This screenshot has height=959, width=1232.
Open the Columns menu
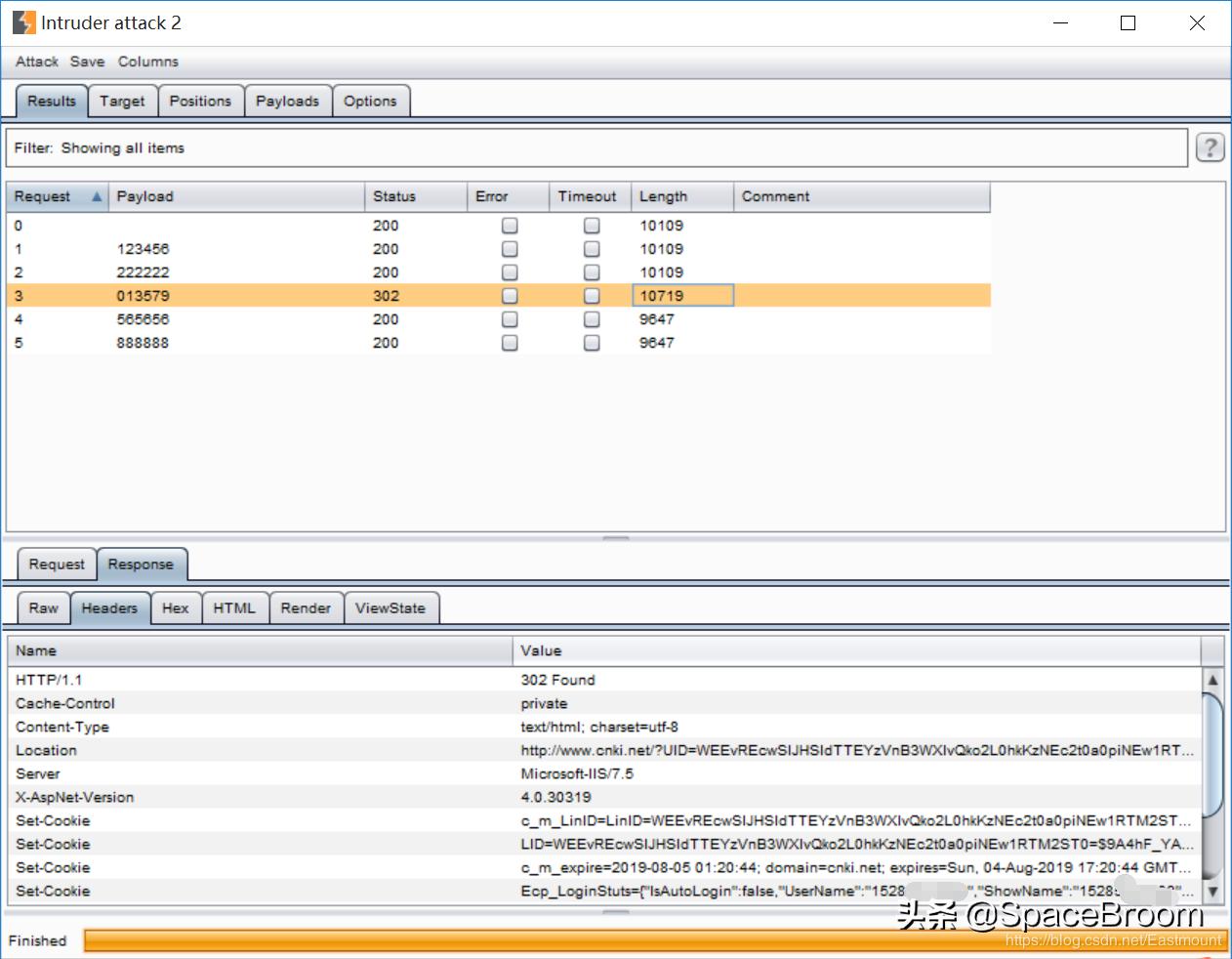click(148, 62)
